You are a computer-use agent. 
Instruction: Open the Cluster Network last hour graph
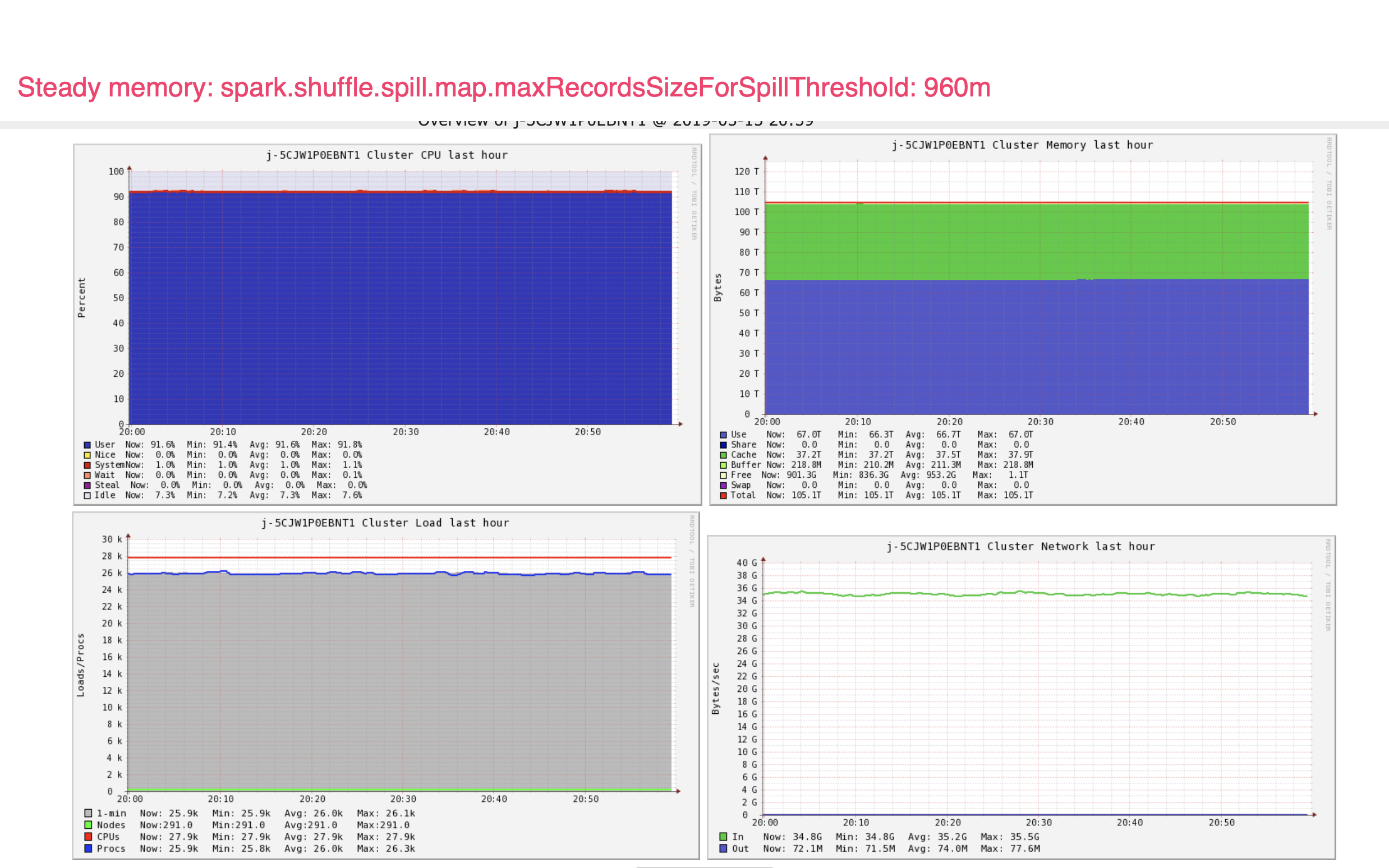pyautogui.click(x=1037, y=689)
